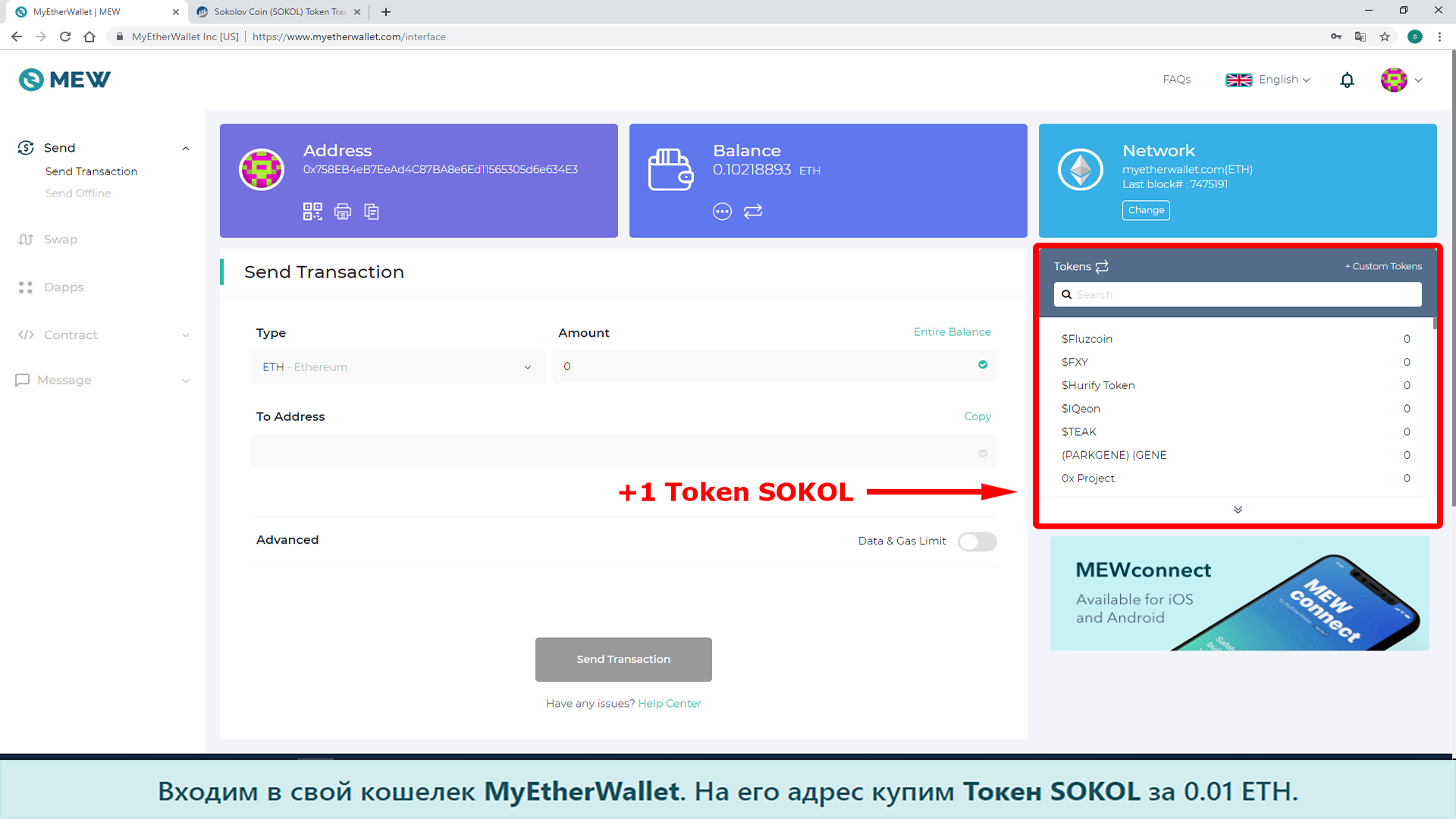Click the $IQeon token row

tap(1236, 409)
